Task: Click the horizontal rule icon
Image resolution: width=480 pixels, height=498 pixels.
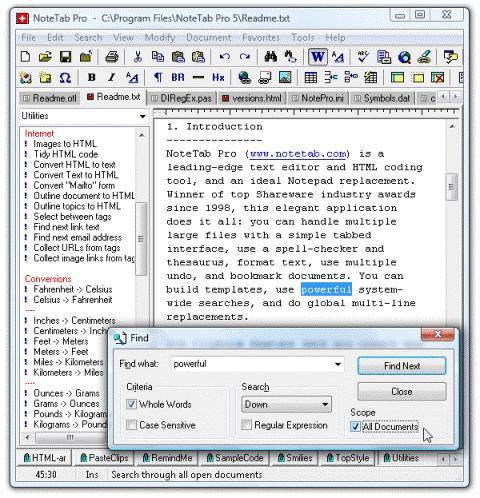Action: 198,78
